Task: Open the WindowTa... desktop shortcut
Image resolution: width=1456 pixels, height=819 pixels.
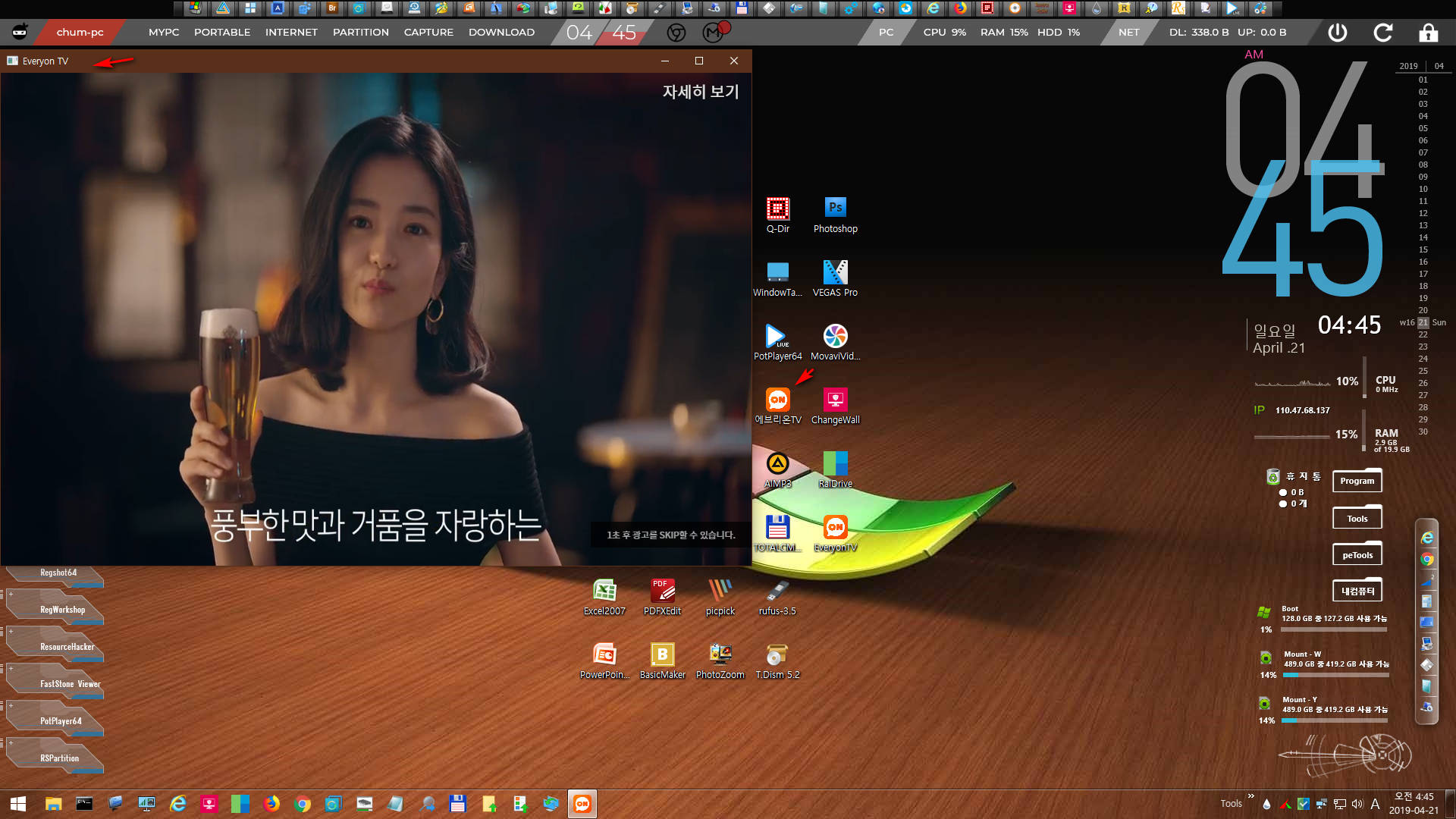Action: click(x=777, y=278)
